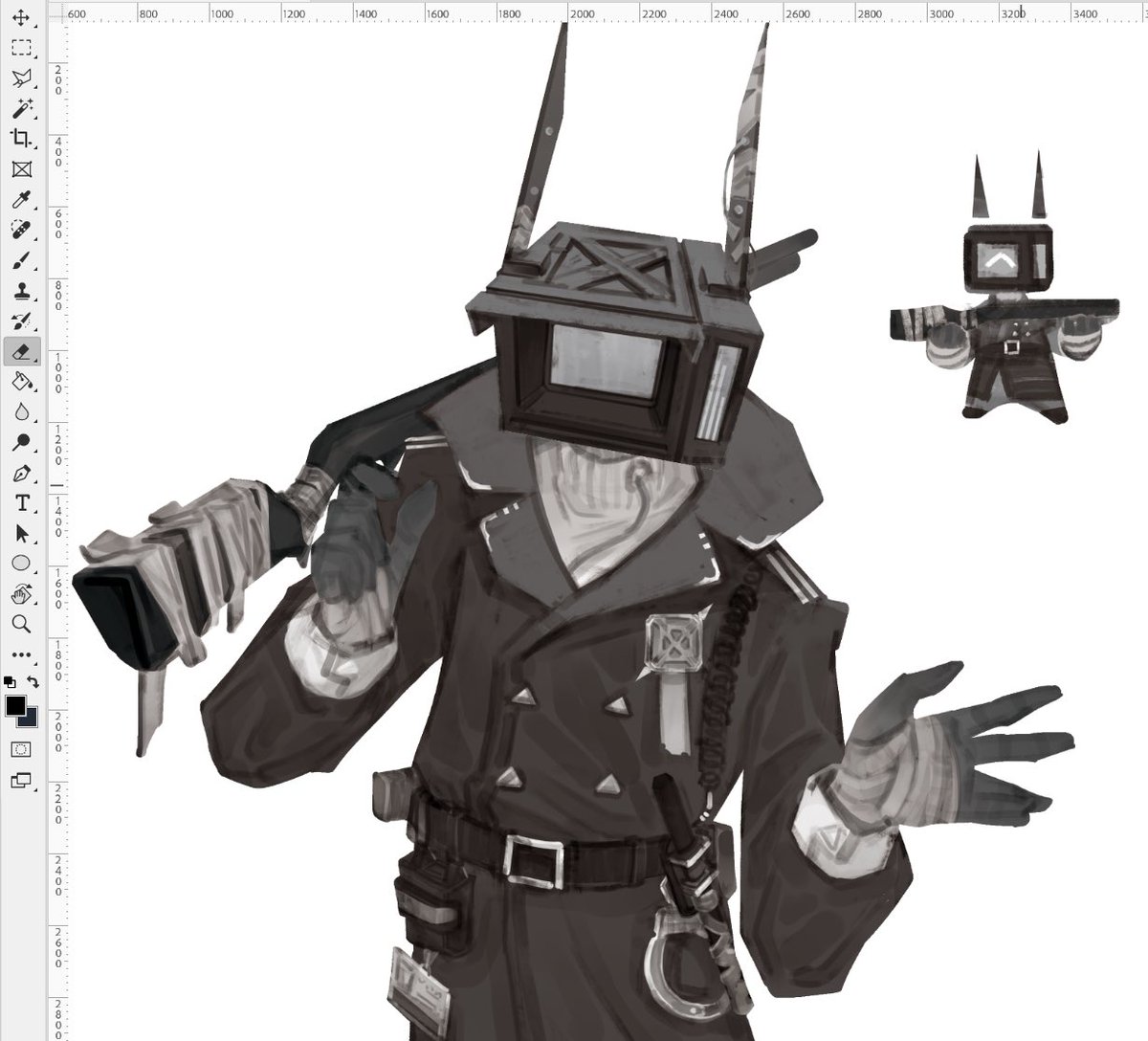Select the Eyedropper tool

coord(21,200)
